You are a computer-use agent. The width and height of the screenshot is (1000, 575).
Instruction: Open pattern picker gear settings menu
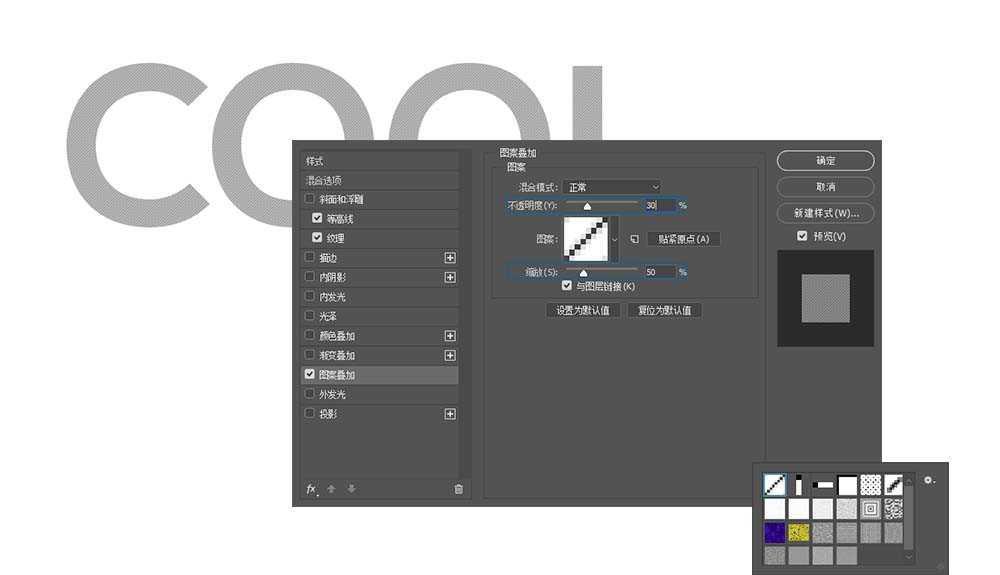[x=929, y=481]
